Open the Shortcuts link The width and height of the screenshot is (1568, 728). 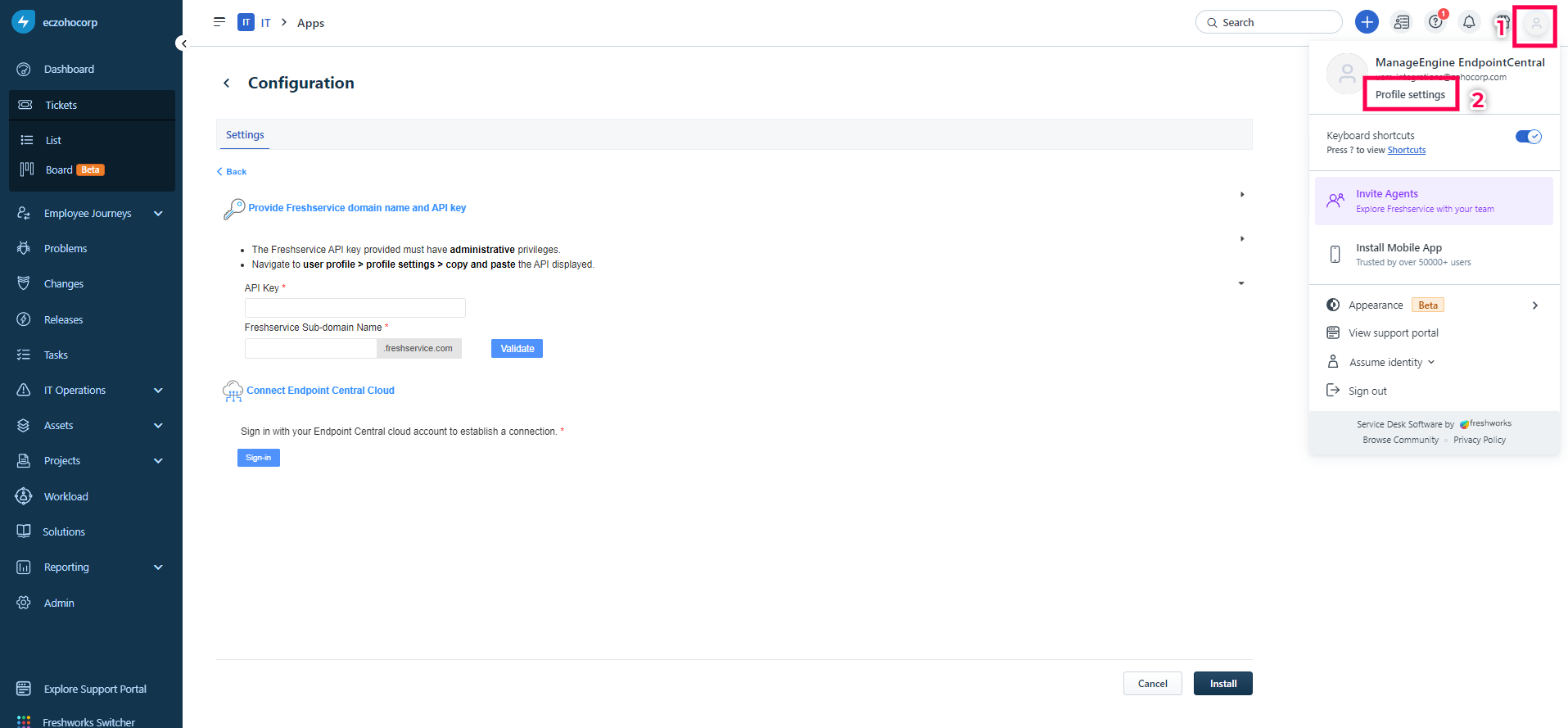click(1407, 151)
